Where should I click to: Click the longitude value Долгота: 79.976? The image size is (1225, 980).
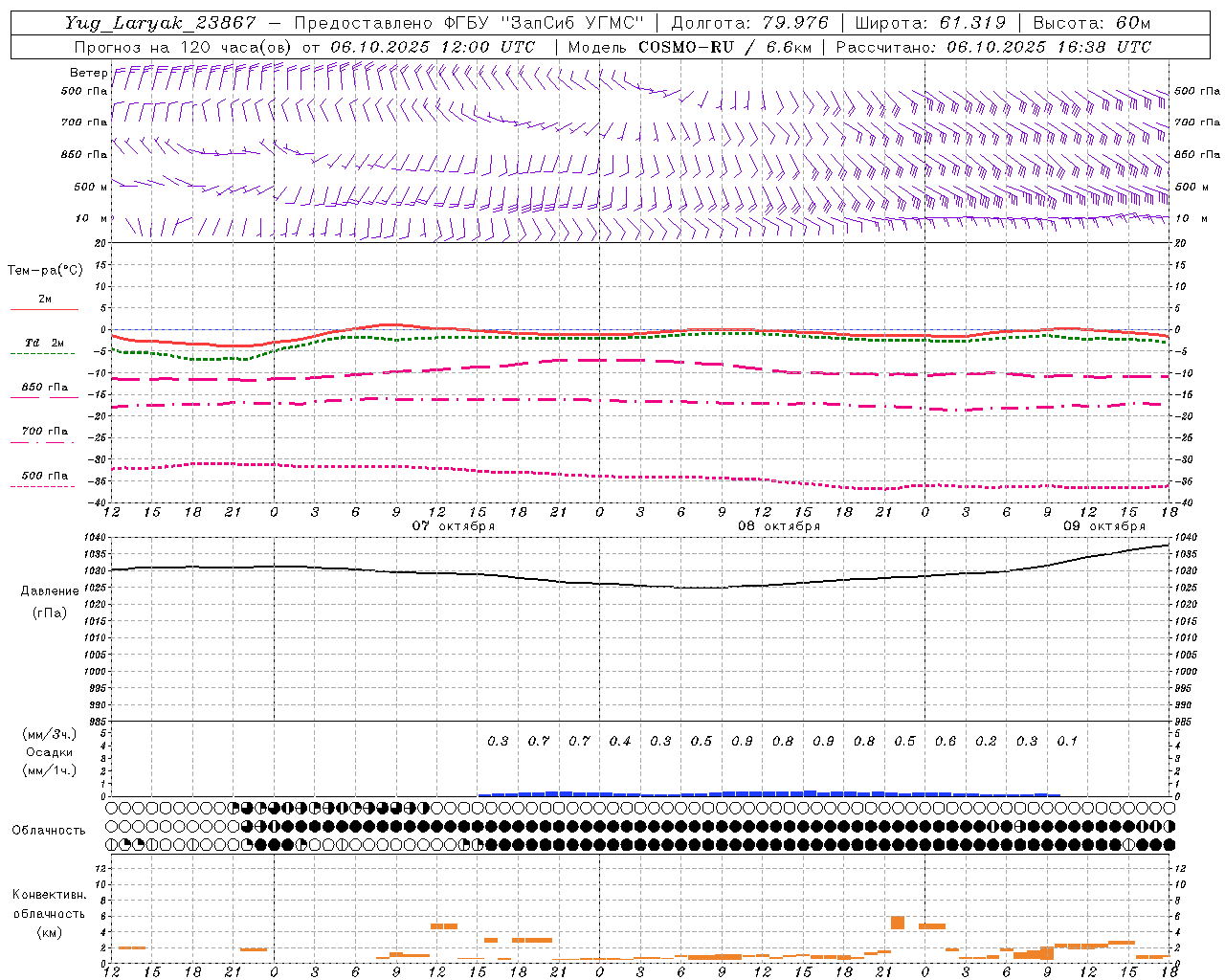click(x=750, y=23)
